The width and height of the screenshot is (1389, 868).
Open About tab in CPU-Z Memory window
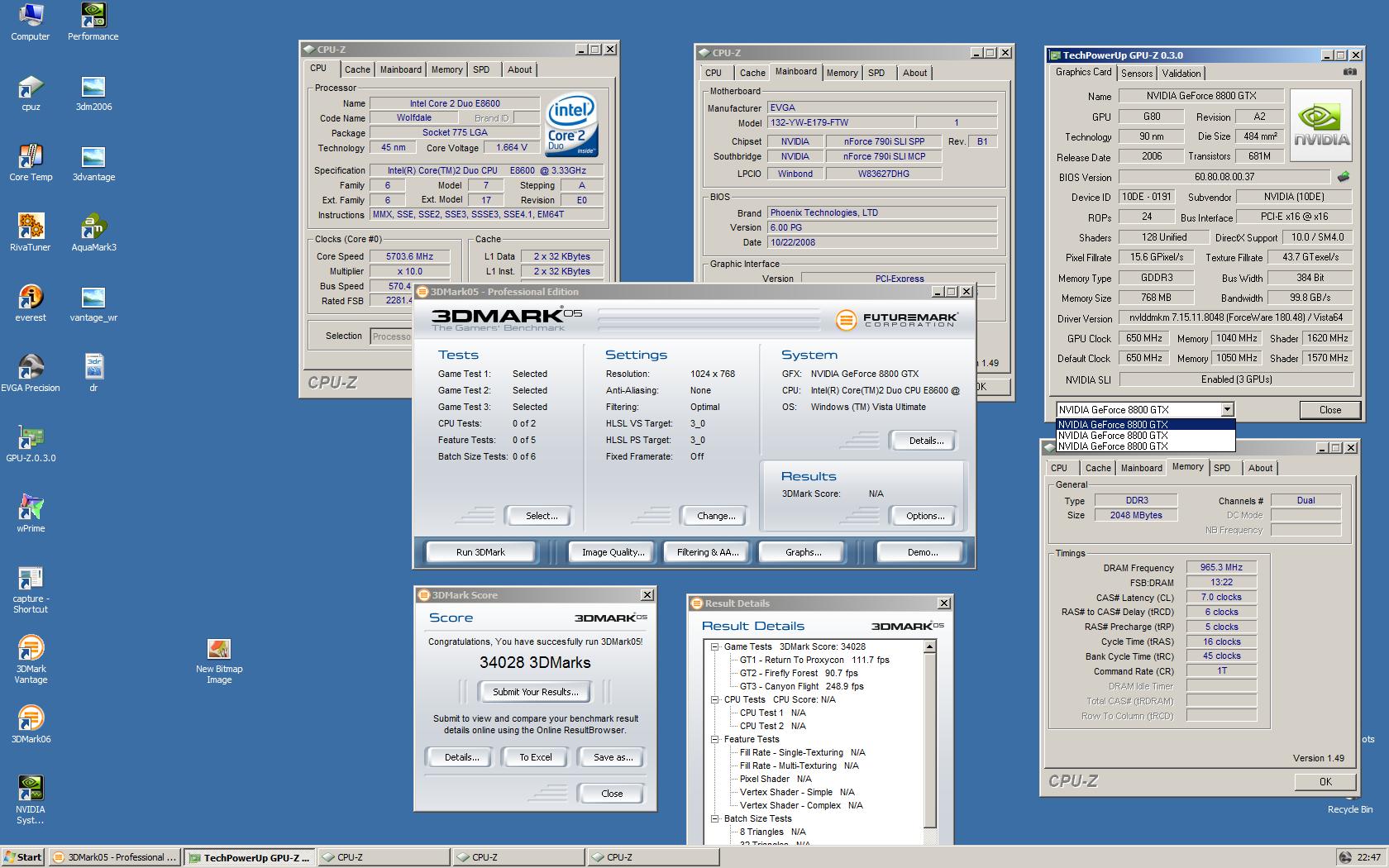click(1260, 468)
